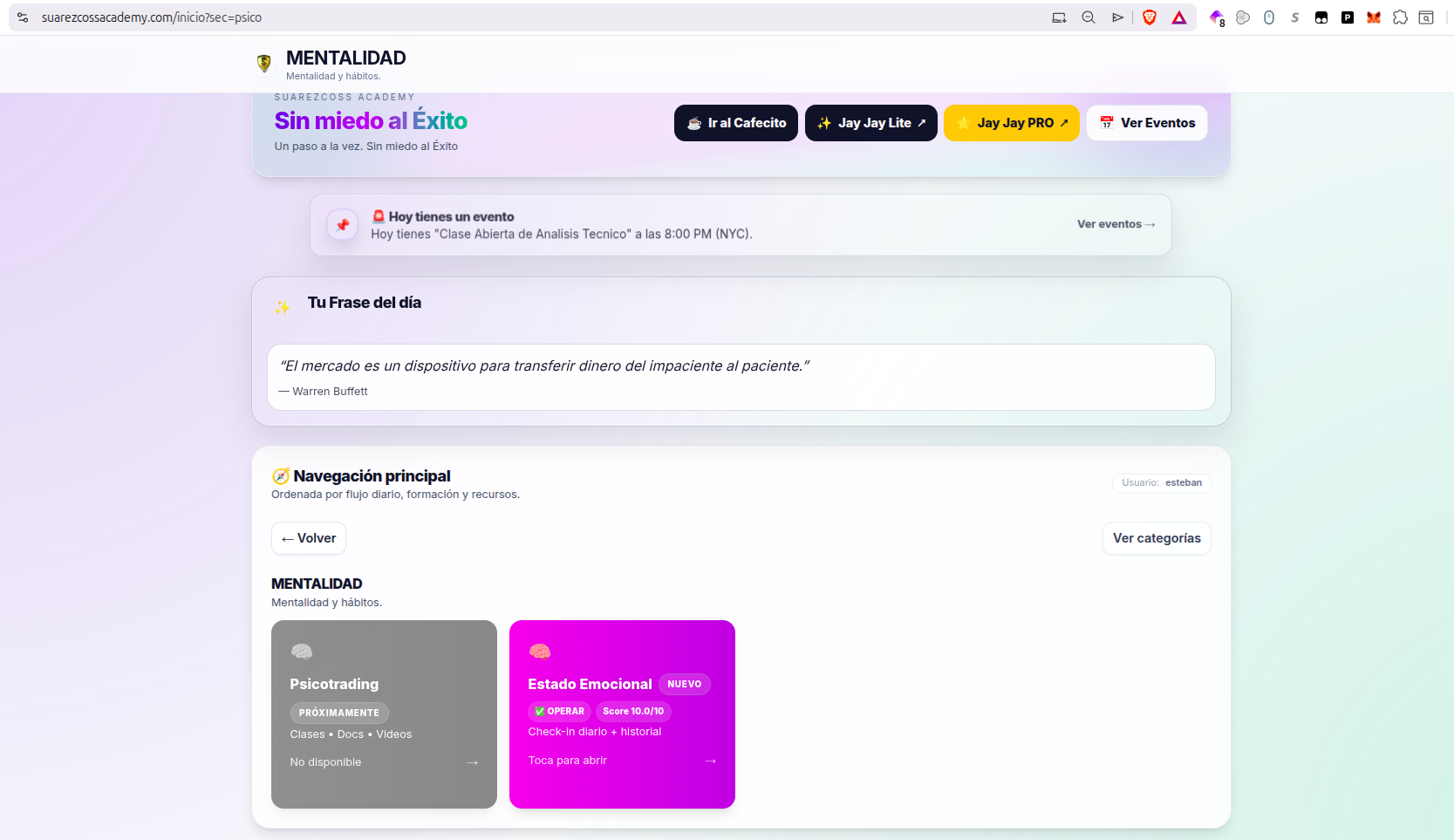Go back with the Volver button
This screenshot has width=1454, height=840.
pyautogui.click(x=308, y=538)
